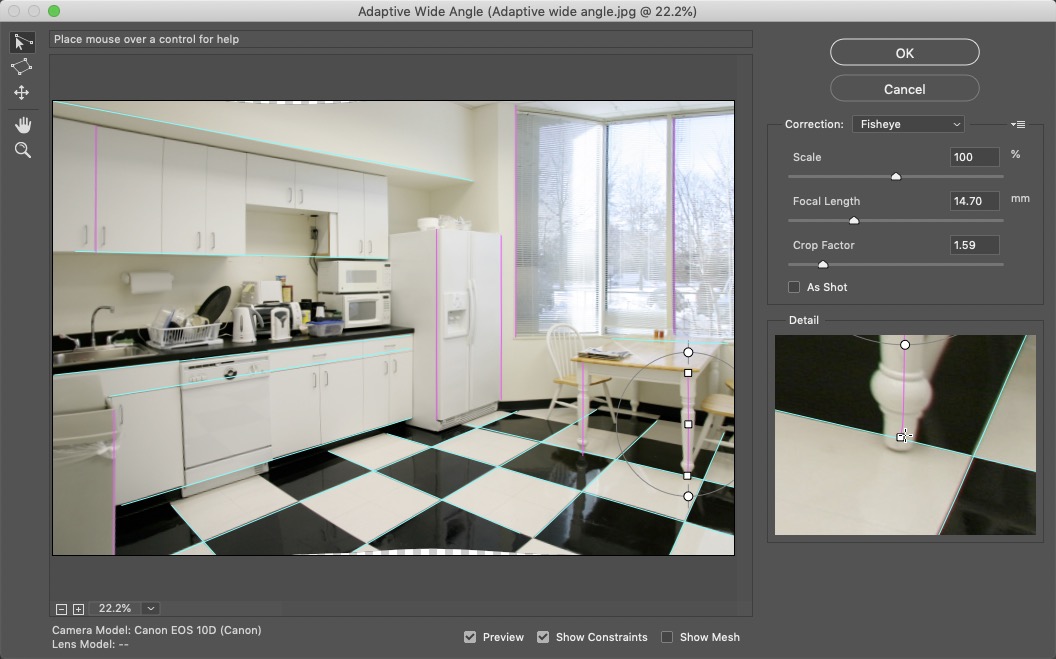Open the Correction panel options menu icon
This screenshot has width=1056, height=659.
coord(1018,125)
